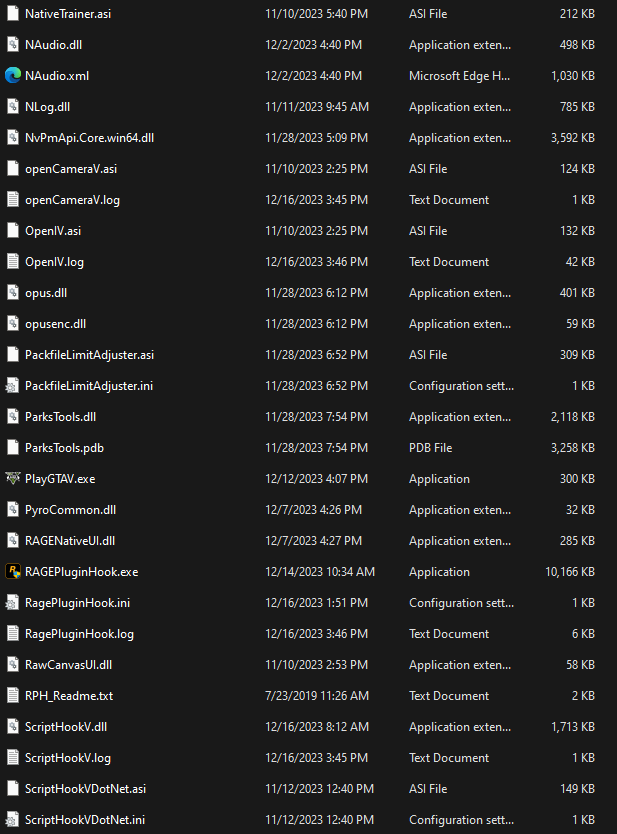This screenshot has width=617, height=834.
Task: Click the NativeTrainer.asi blank file icon
Action: pos(13,14)
